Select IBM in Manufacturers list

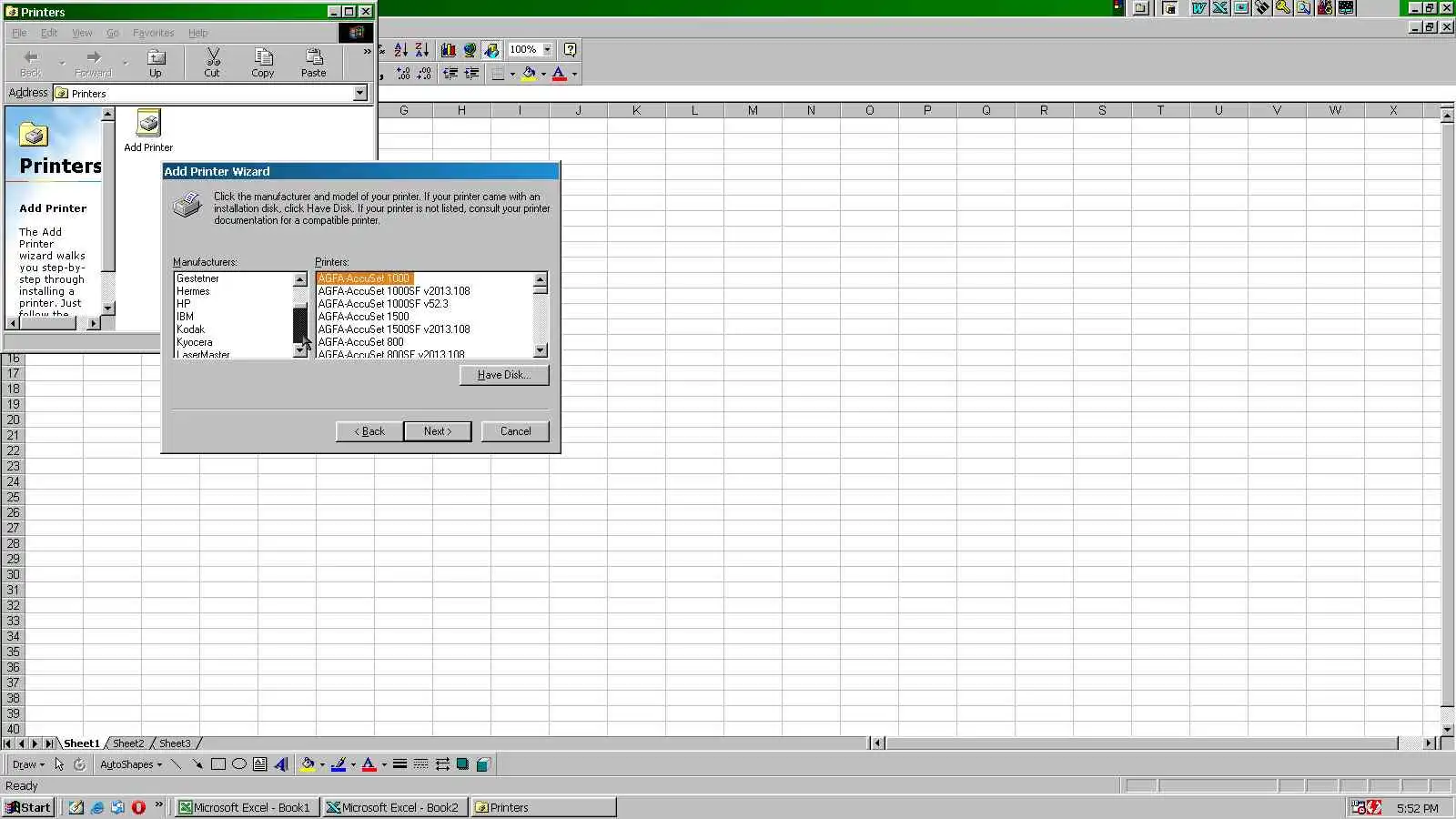[186, 317]
